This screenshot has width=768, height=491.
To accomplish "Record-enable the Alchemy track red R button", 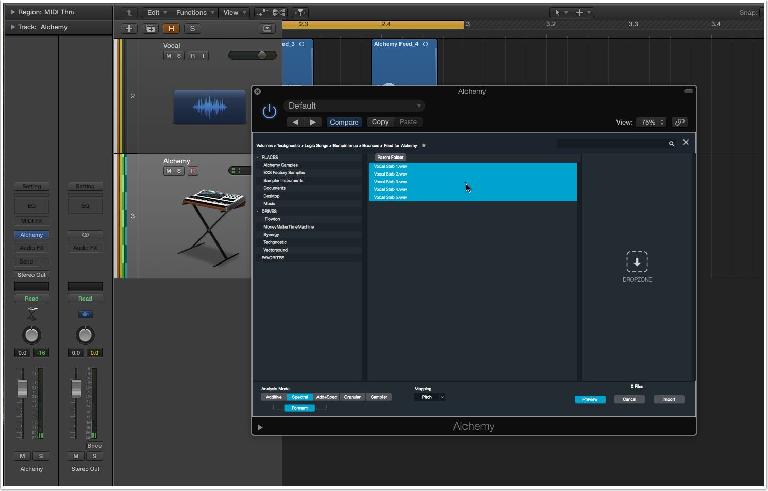I will (192, 171).
